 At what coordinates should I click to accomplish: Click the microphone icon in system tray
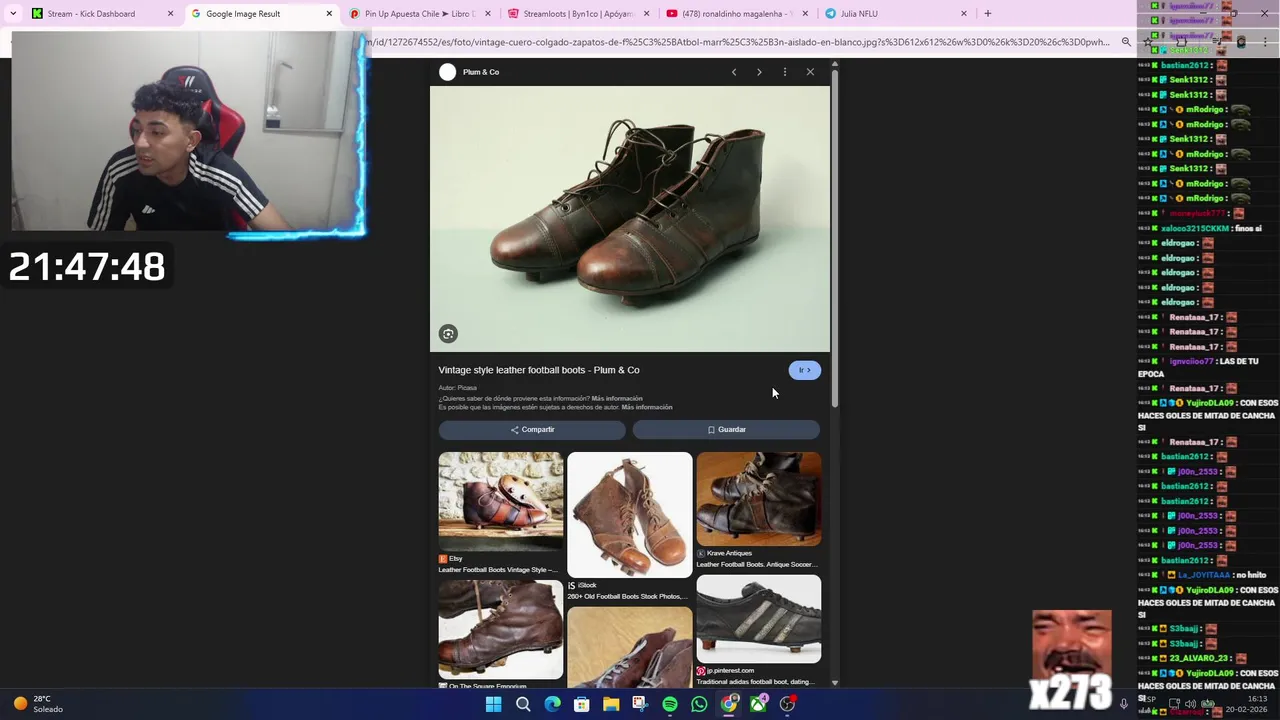coord(1124,704)
